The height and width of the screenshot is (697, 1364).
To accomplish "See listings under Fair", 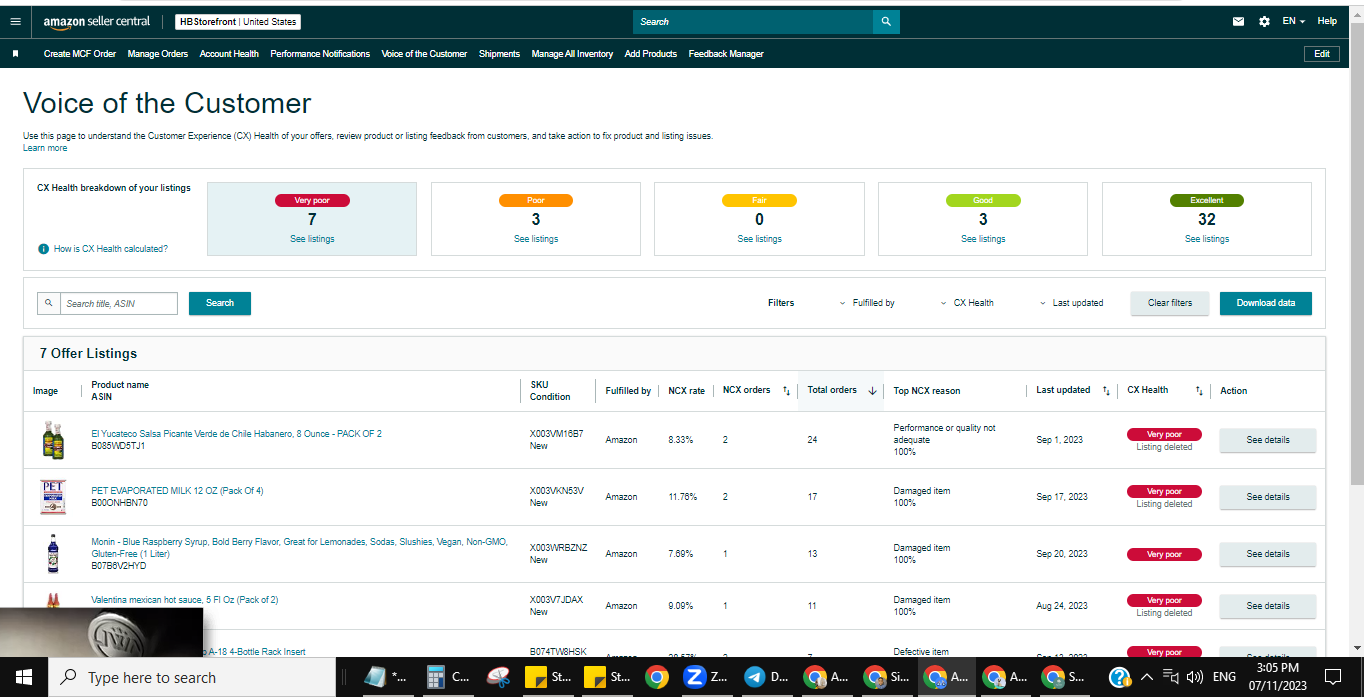I will click(760, 239).
